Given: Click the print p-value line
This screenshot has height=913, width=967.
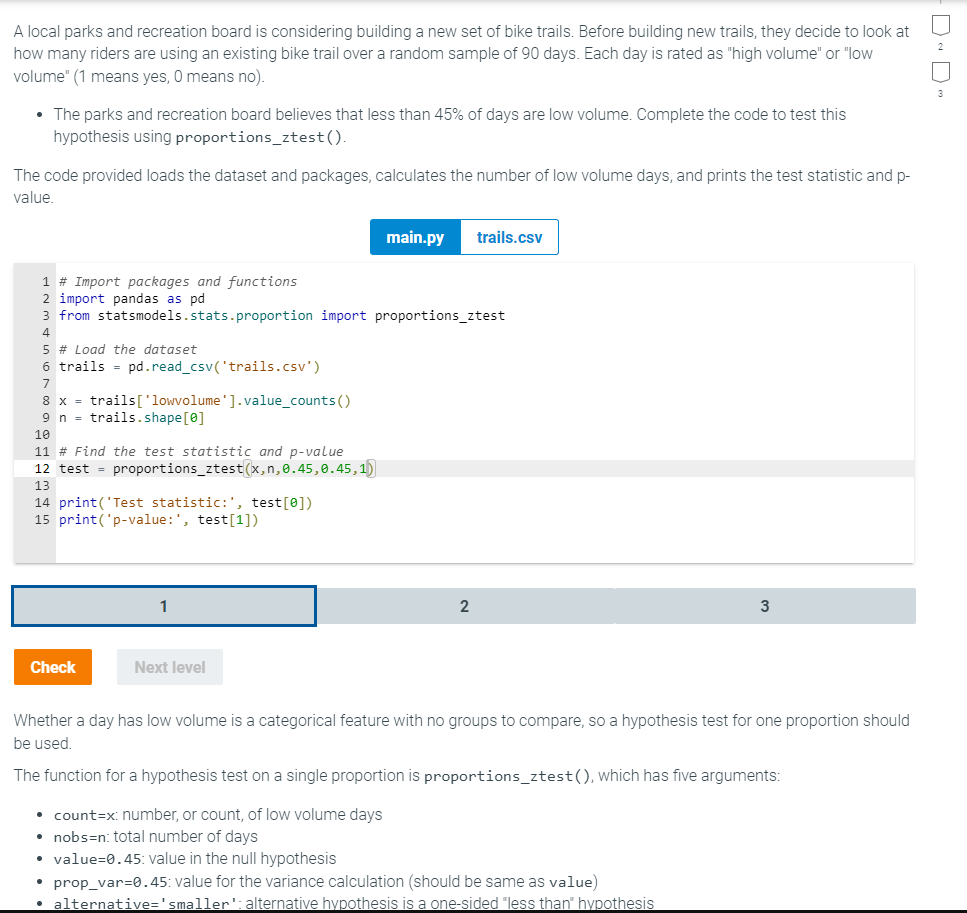Looking at the screenshot, I should (x=160, y=519).
